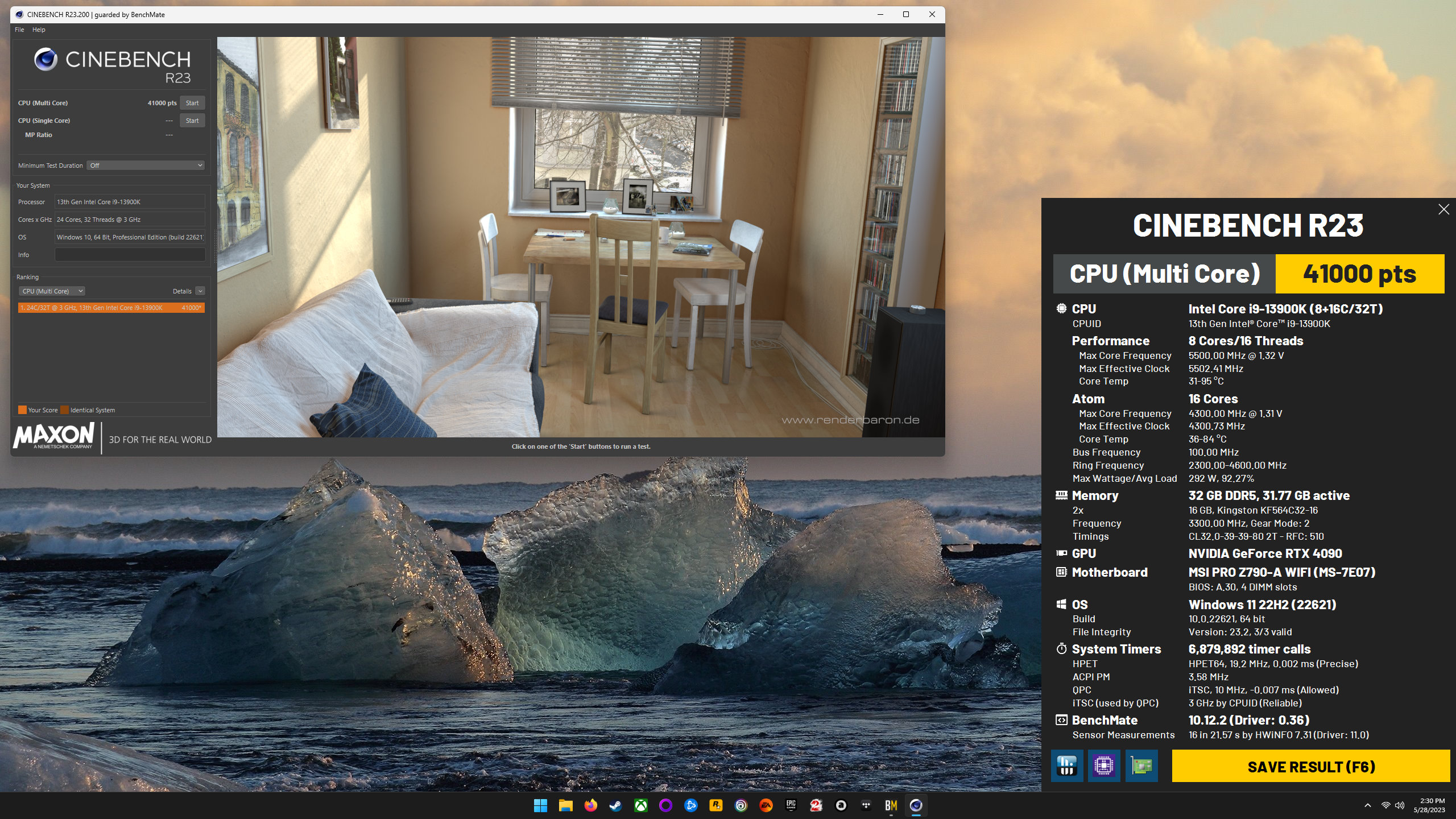Click the MSI PRO Z790-A WIFI motherboard text
The image size is (1456, 819).
pyautogui.click(x=1281, y=572)
